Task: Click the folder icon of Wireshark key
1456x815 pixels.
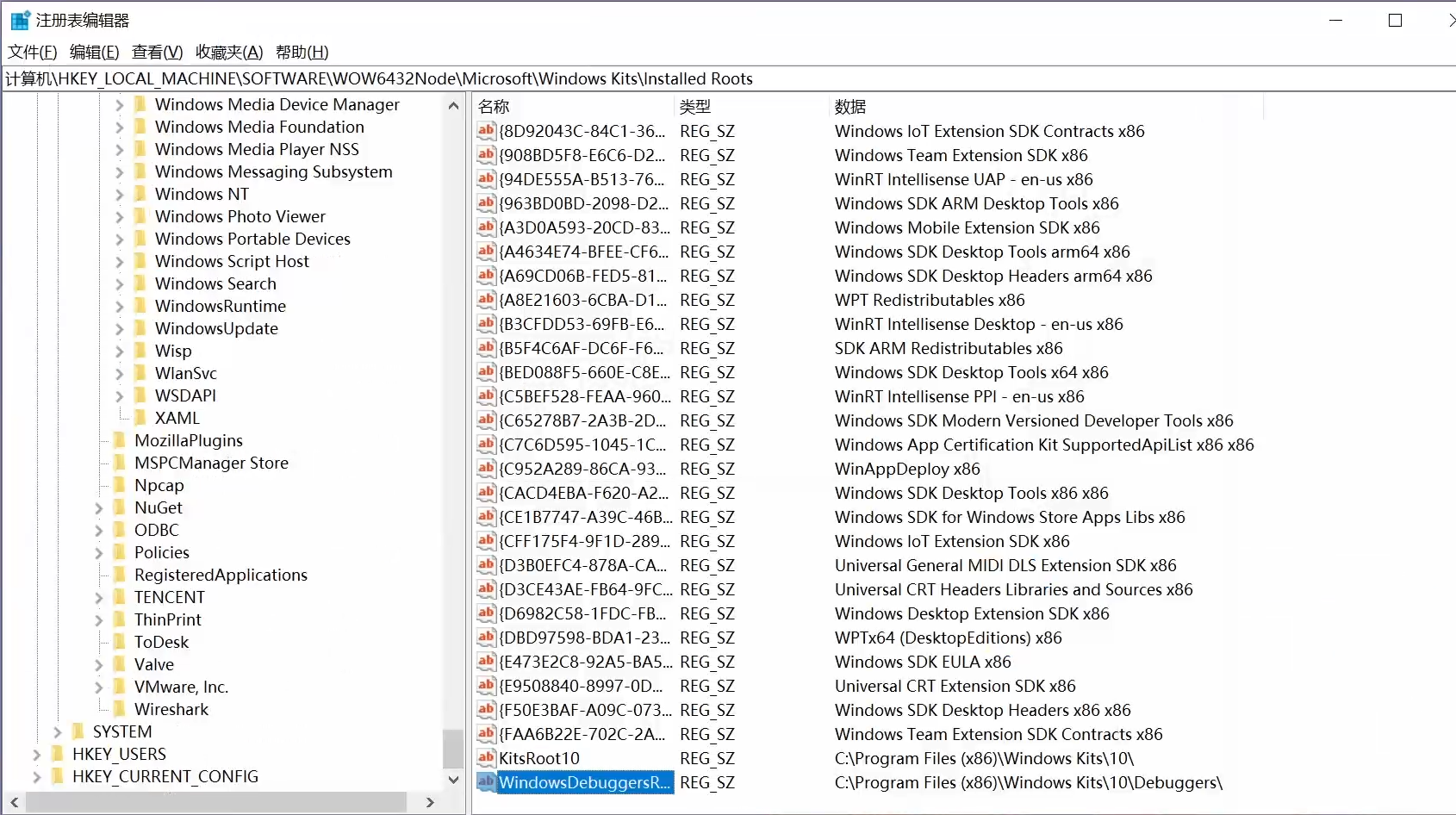Action: [x=120, y=709]
